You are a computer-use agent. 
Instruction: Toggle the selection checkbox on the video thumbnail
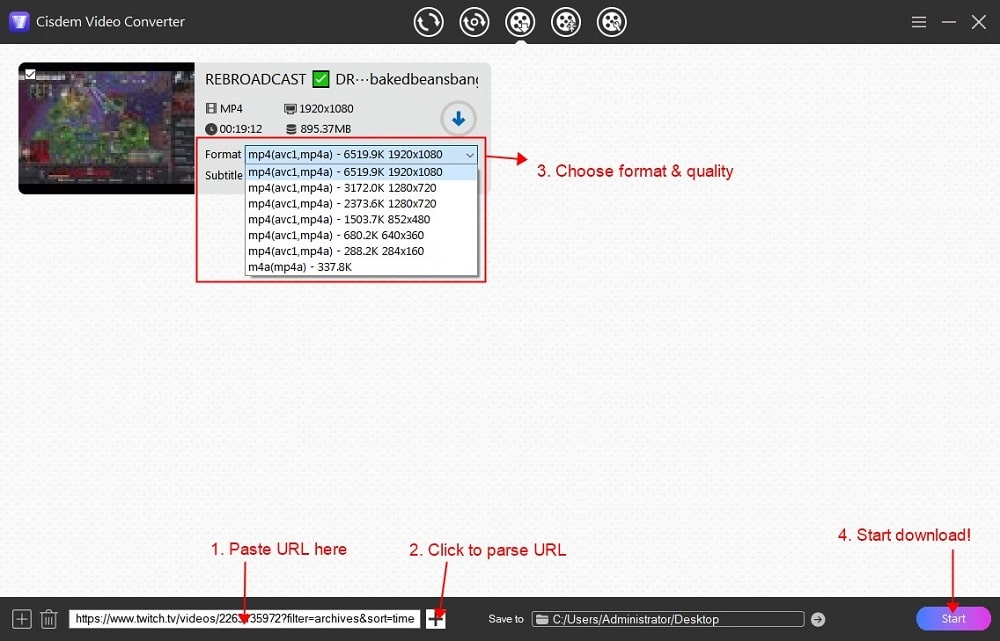(29, 72)
